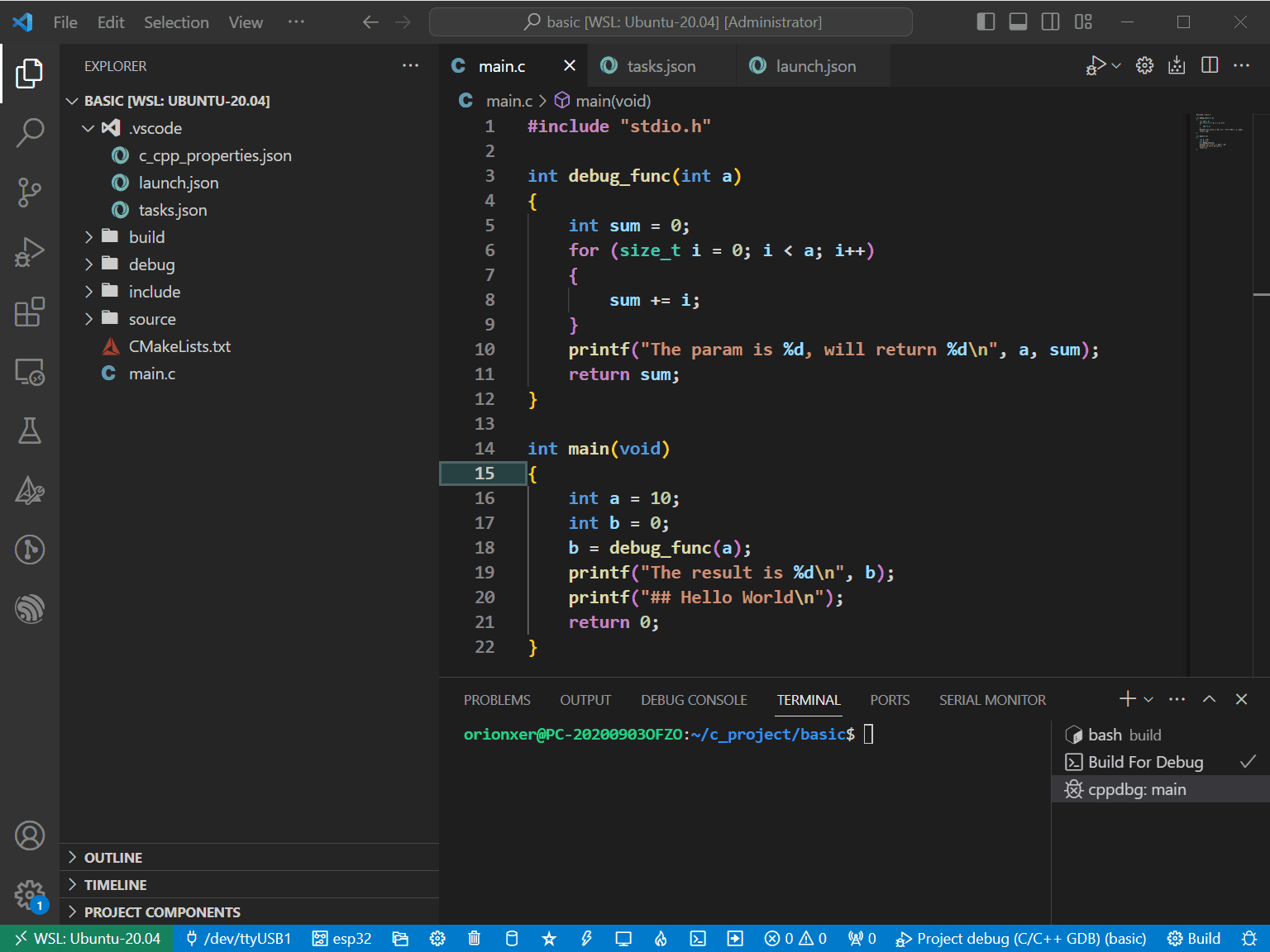The image size is (1270, 952).
Task: Split the editor to the right
Action: click(1210, 65)
